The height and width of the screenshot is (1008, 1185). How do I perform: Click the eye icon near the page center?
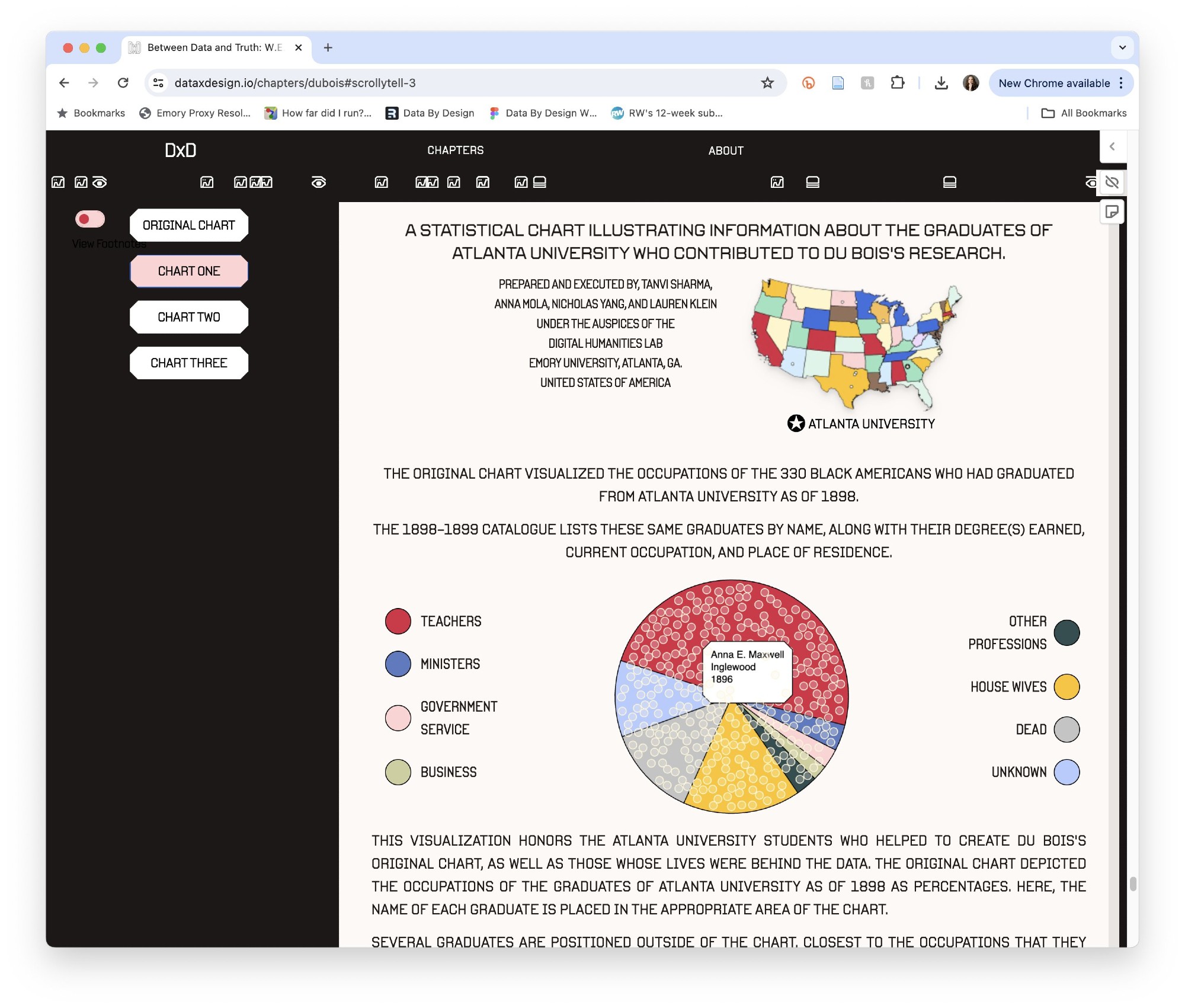tap(319, 183)
